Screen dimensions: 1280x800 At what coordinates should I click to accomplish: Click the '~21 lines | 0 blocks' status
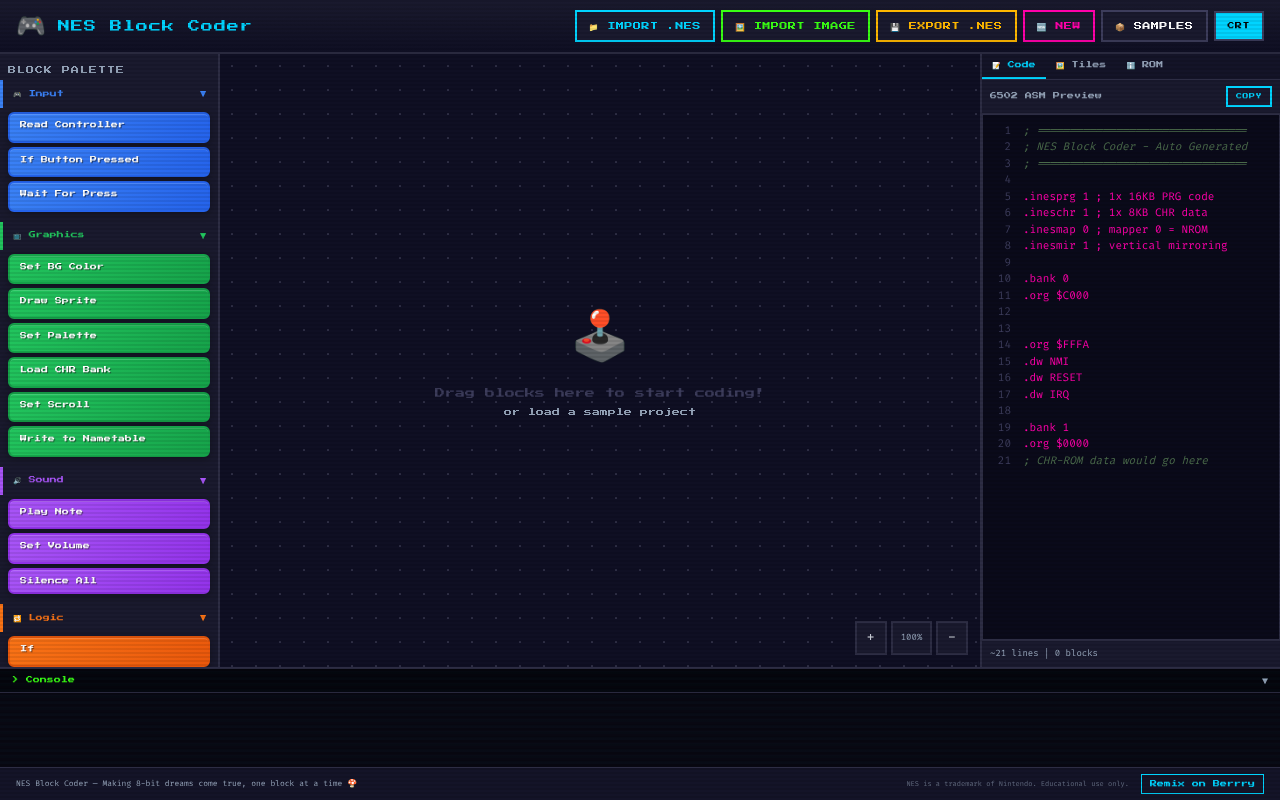coord(1043,653)
